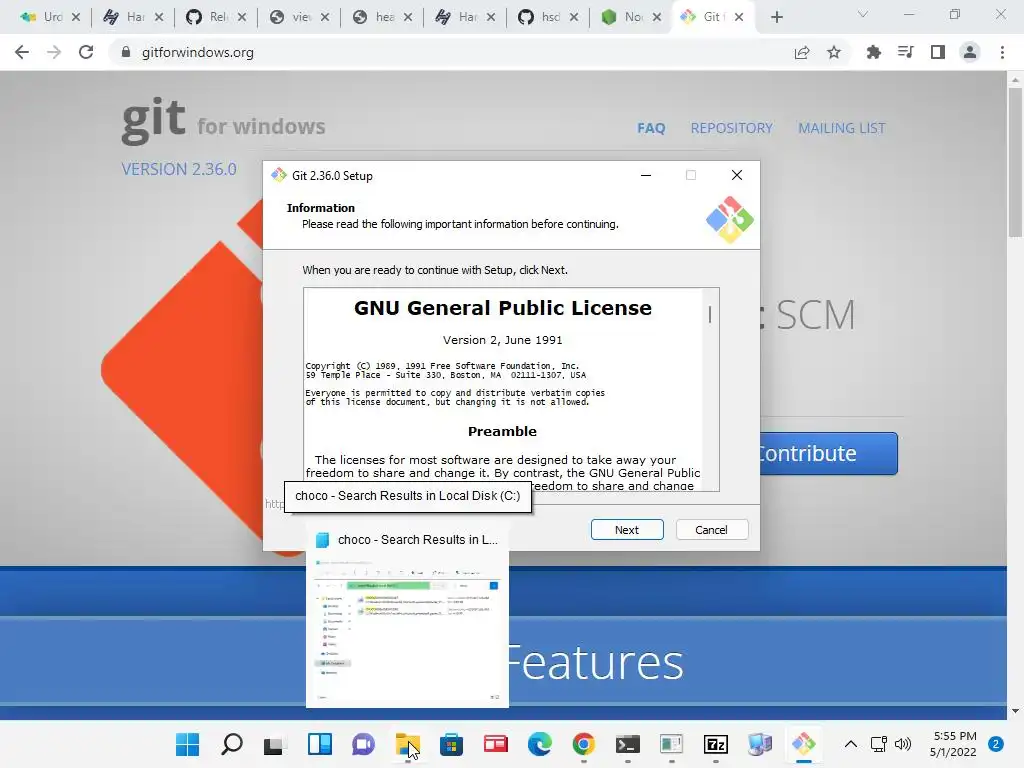1024x768 pixels.
Task: Open Chat on the taskbar
Action: 363,744
